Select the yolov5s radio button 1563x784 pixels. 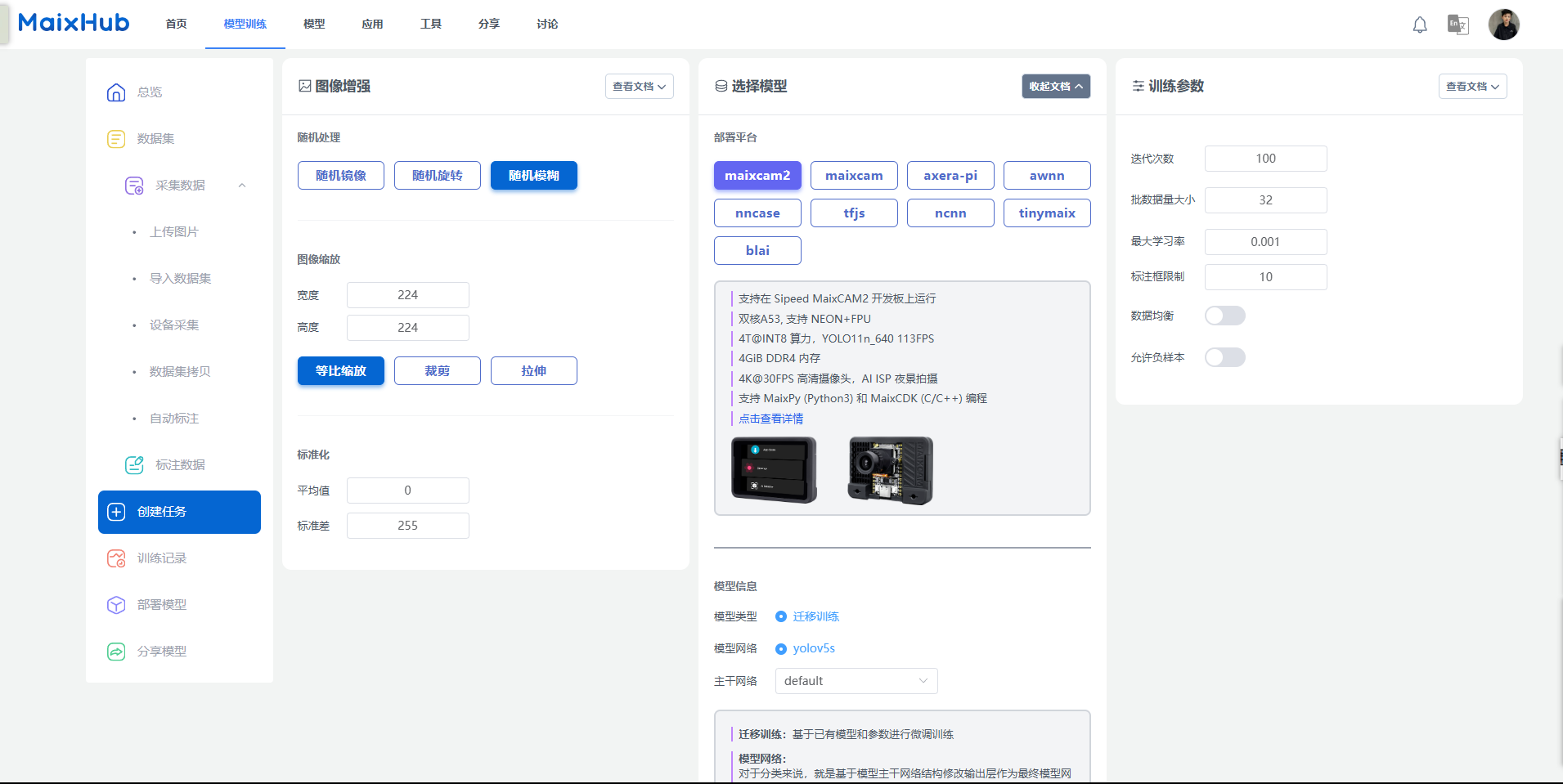[x=781, y=648]
